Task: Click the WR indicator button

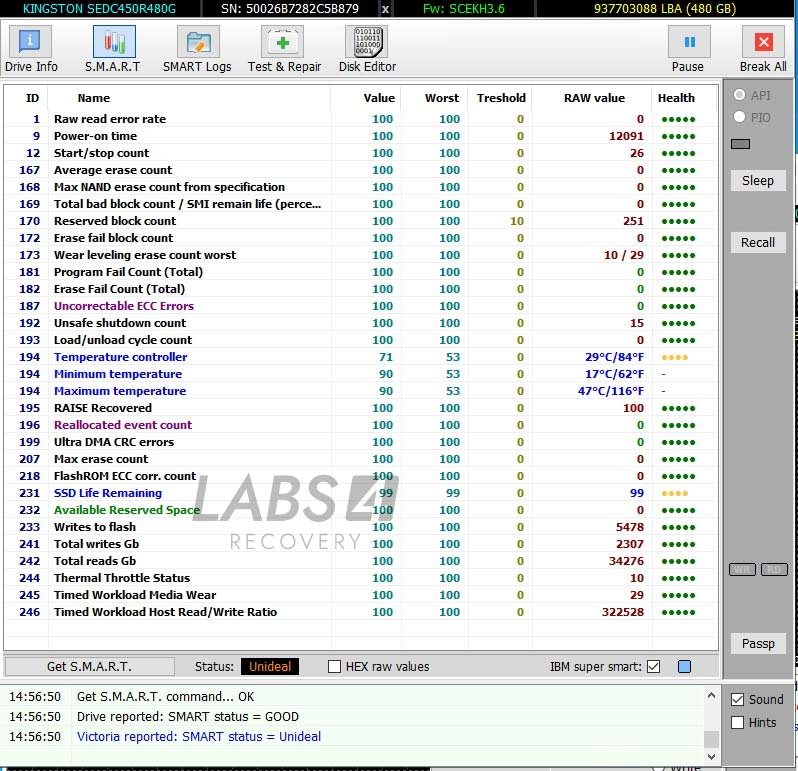Action: (x=742, y=569)
